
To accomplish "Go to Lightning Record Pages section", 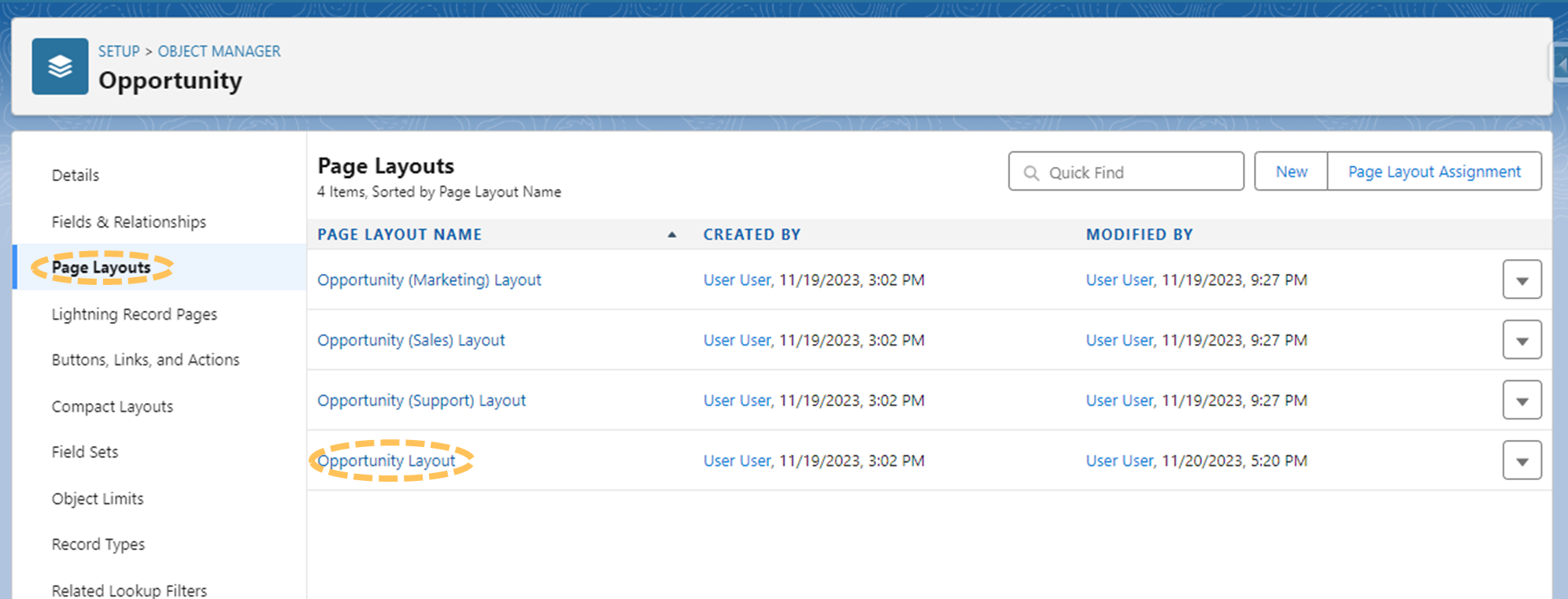I will click(135, 314).
